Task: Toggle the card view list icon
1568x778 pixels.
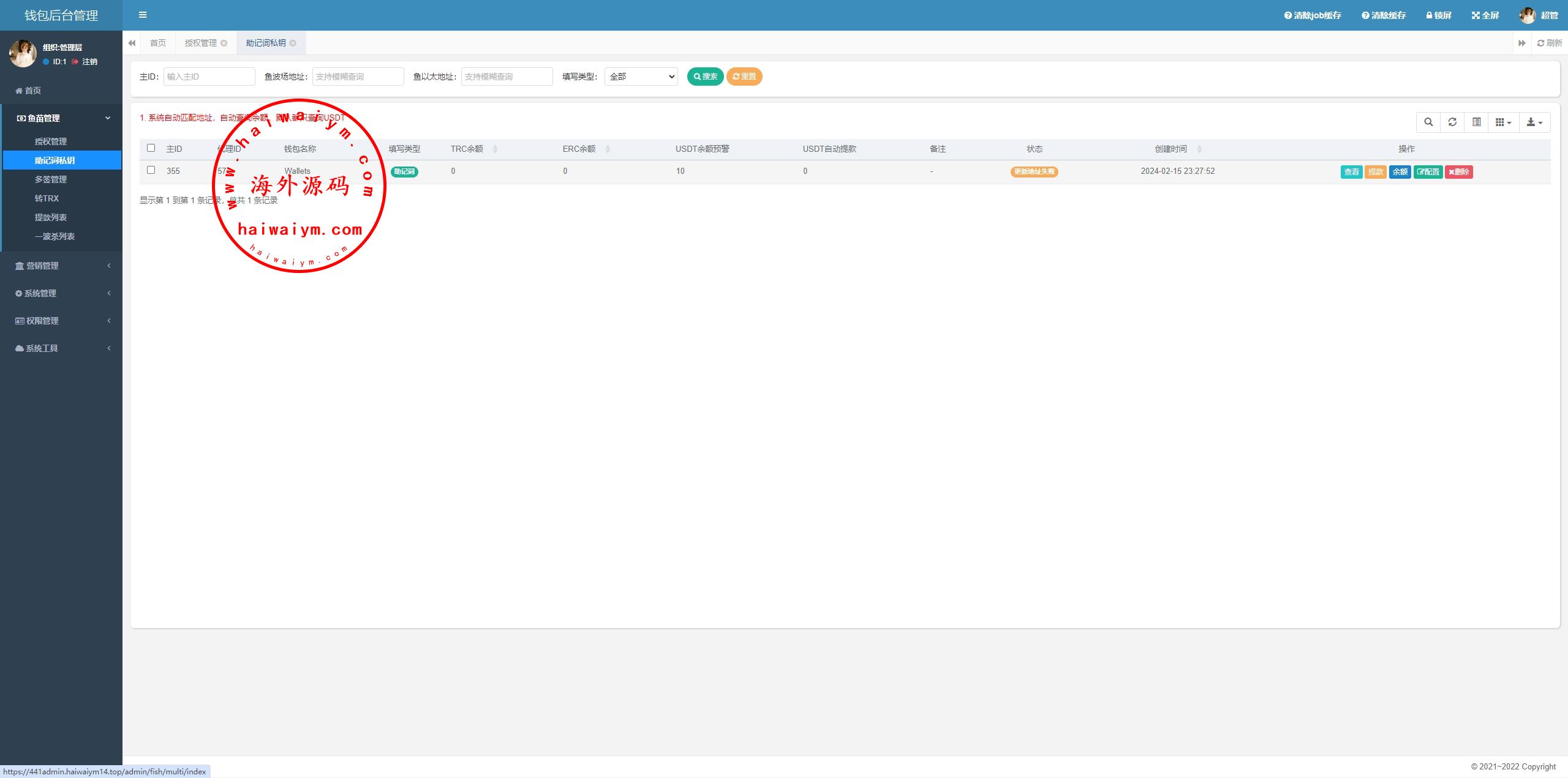Action: pyautogui.click(x=1477, y=122)
